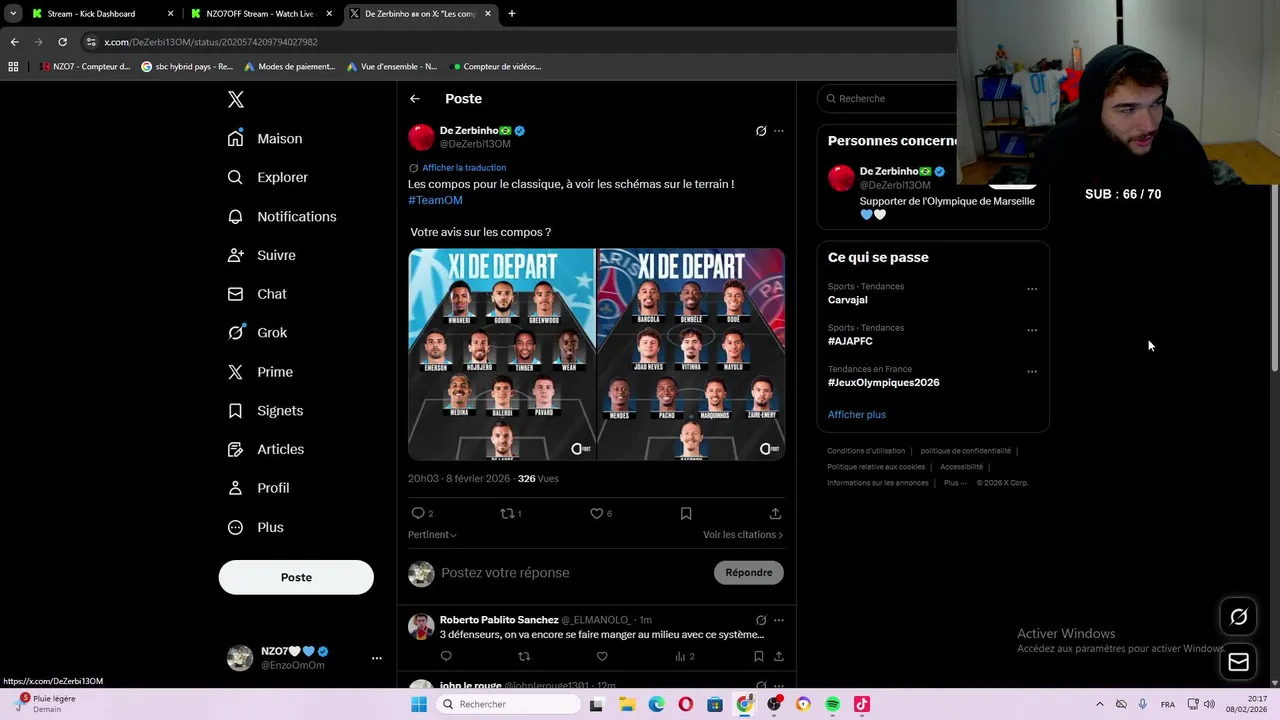Open the Paris XI de départ image
The width and height of the screenshot is (1280, 720).
click(x=691, y=354)
